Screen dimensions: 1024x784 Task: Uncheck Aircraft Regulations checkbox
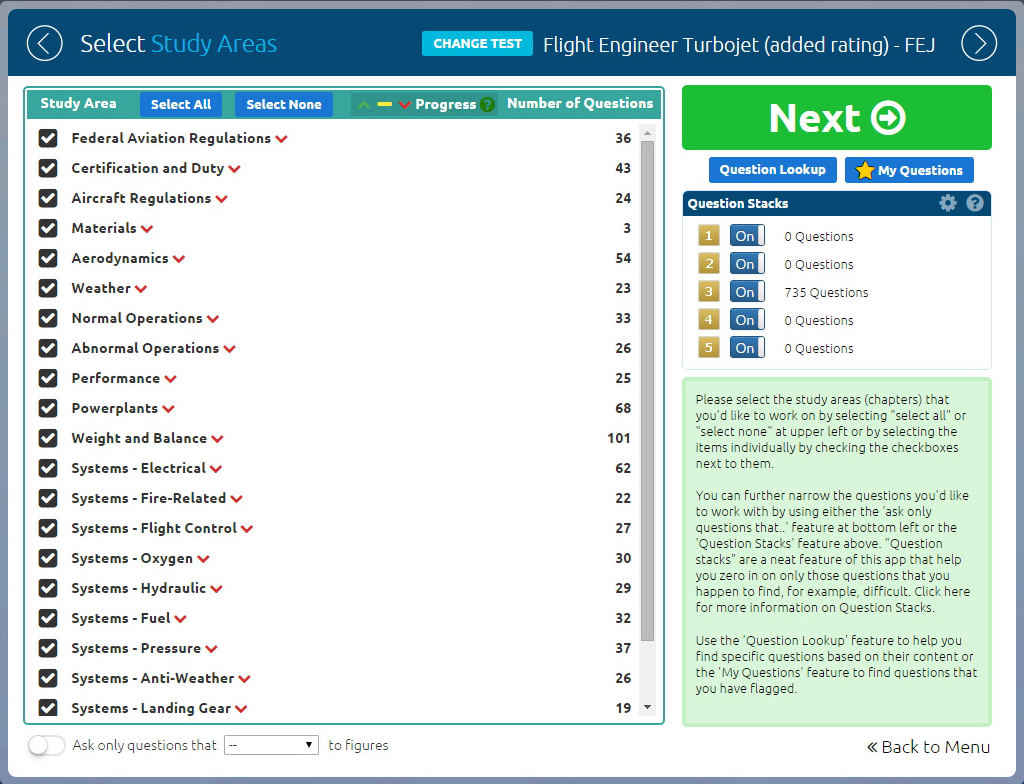point(48,199)
